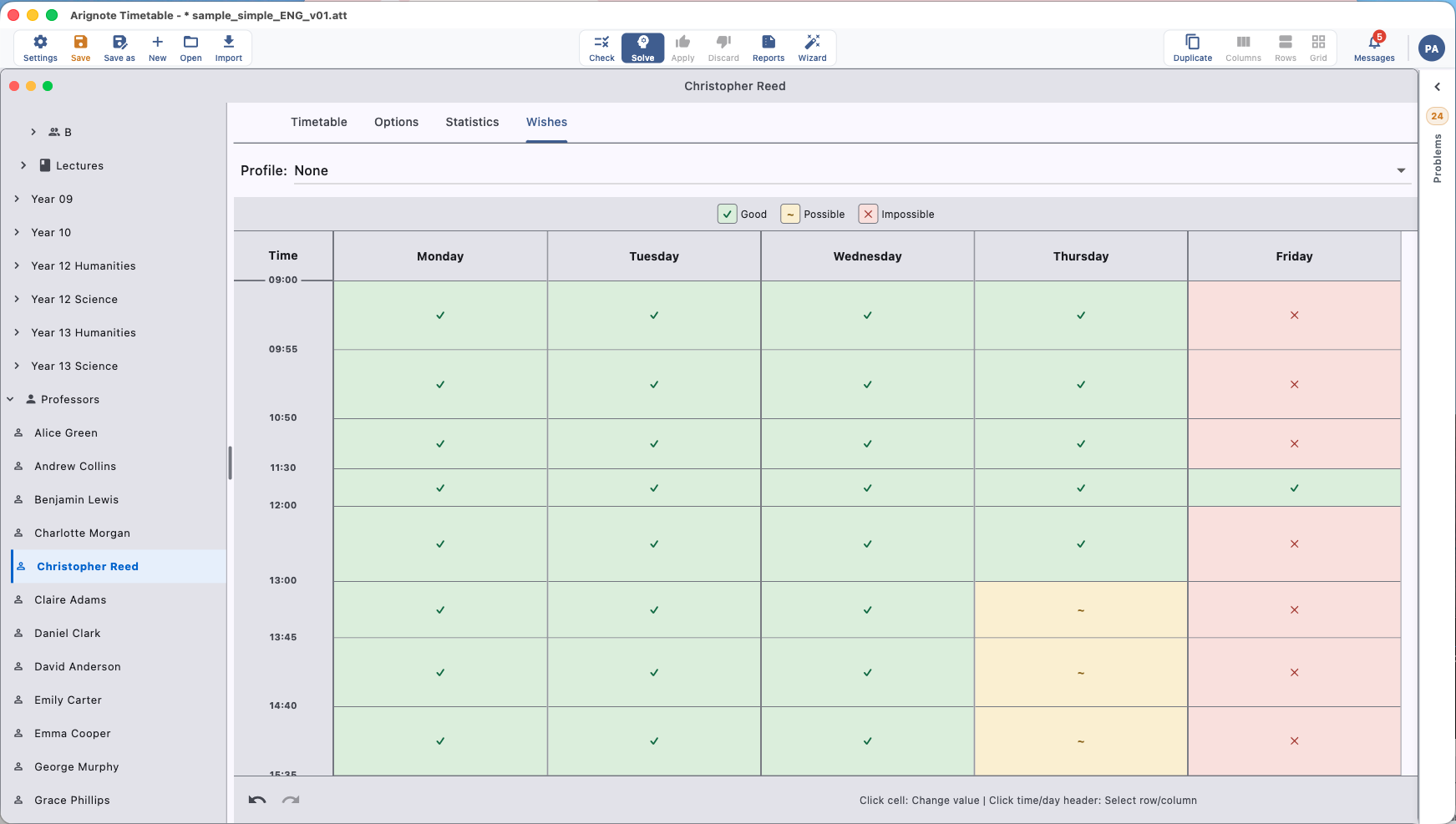Viewport: 1456px width, 824px height.
Task: Expand Year 10 in tree
Action: (x=17, y=232)
